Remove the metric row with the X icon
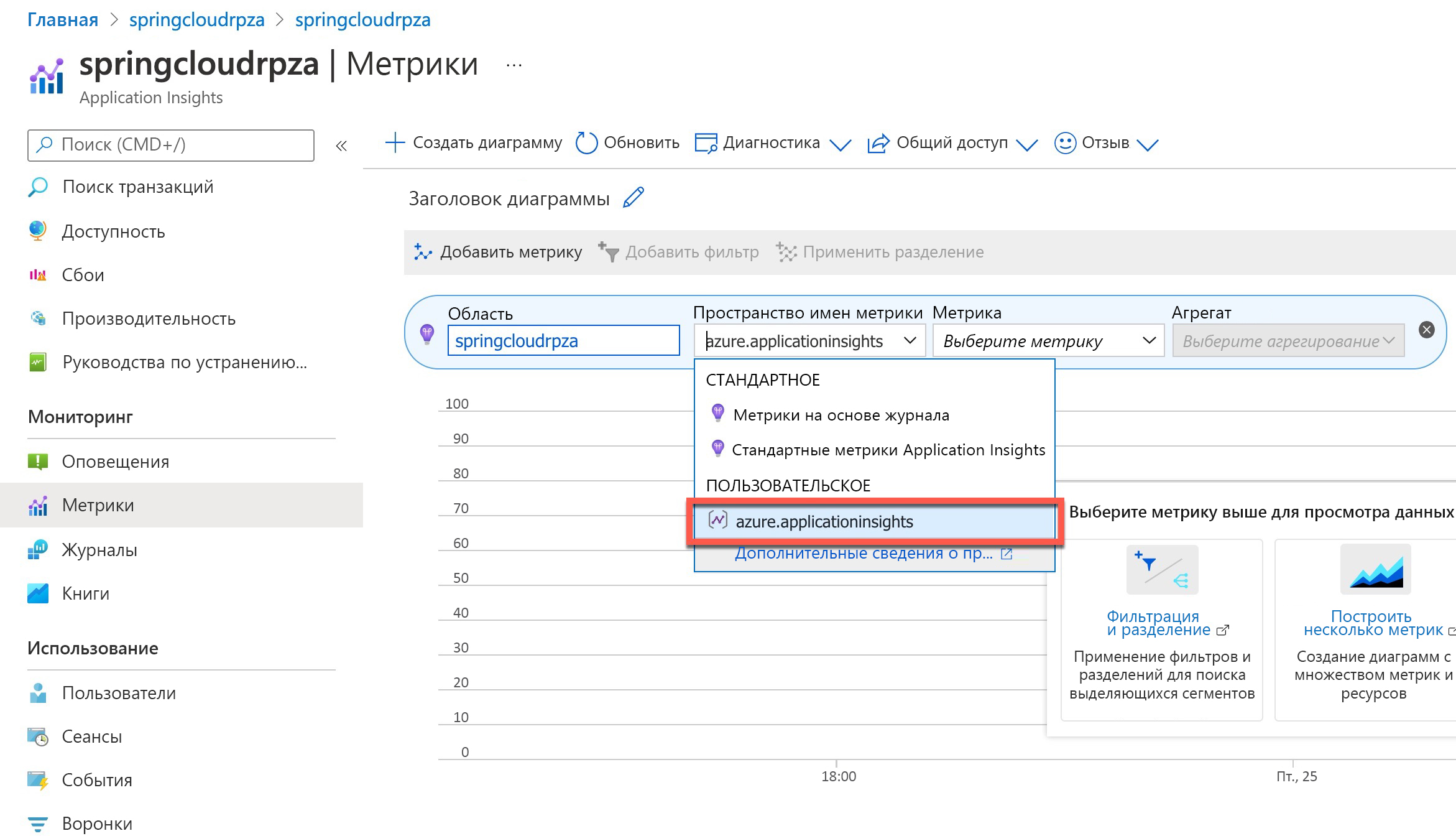The width and height of the screenshot is (1456, 836). [1427, 330]
